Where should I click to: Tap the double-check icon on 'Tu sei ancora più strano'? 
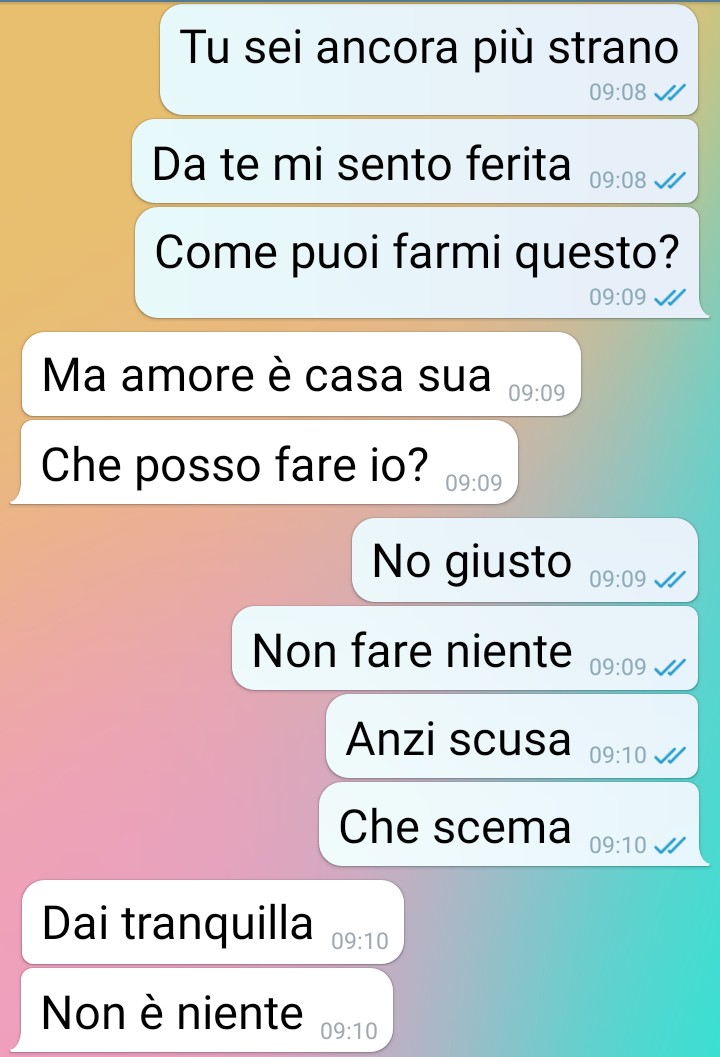[x=670, y=92]
